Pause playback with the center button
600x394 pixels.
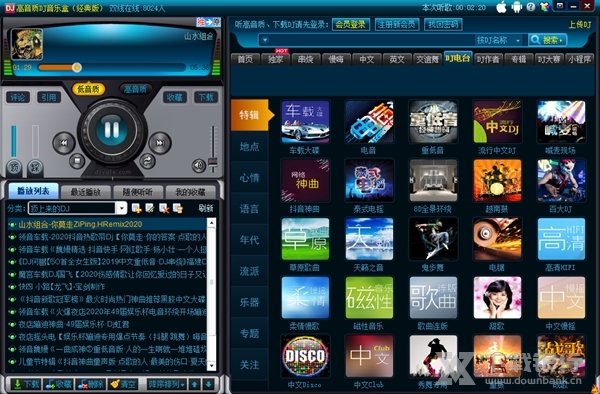(112, 130)
